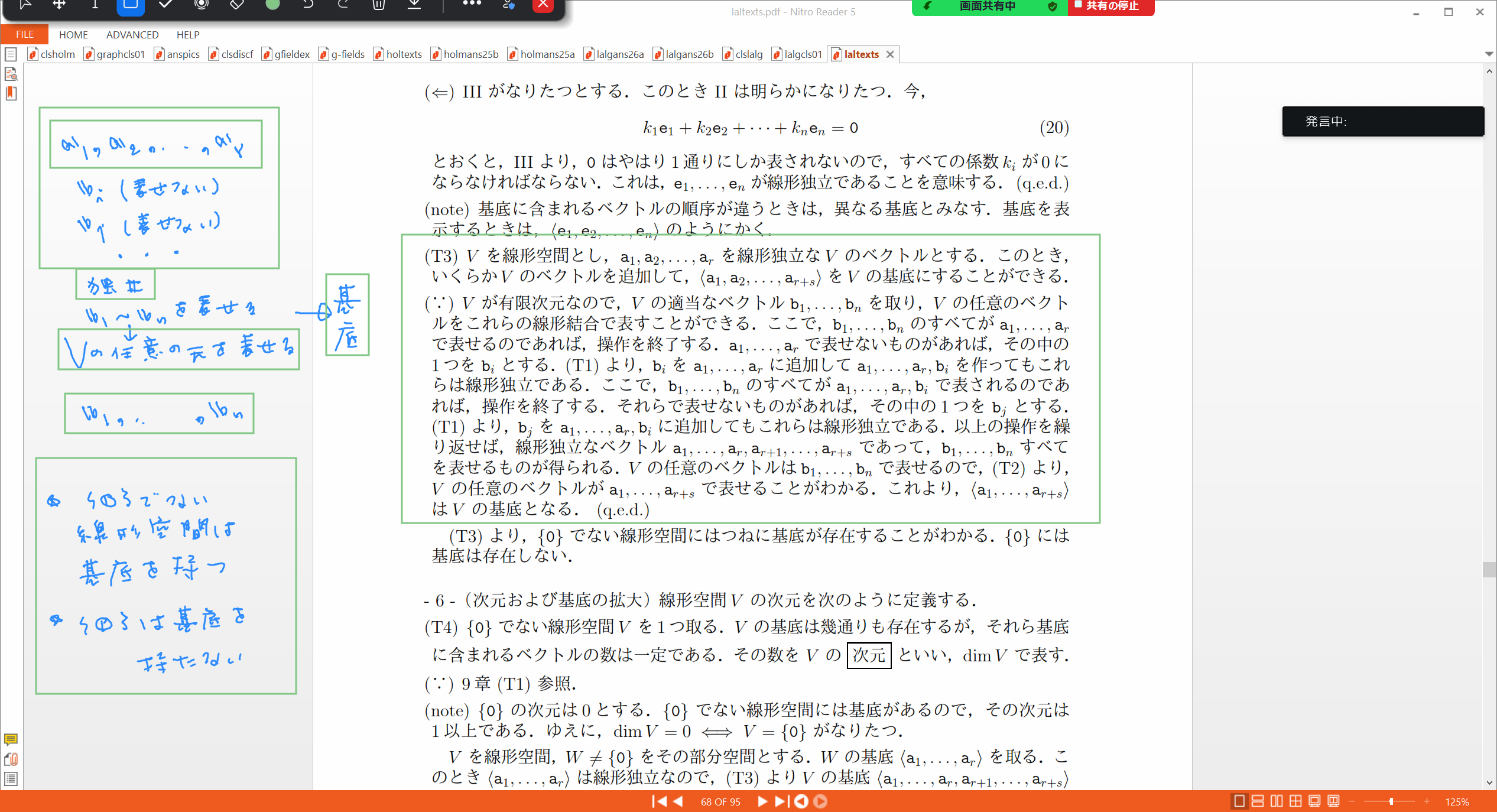
Task: Enable facing continuous view mode
Action: pos(1295,801)
